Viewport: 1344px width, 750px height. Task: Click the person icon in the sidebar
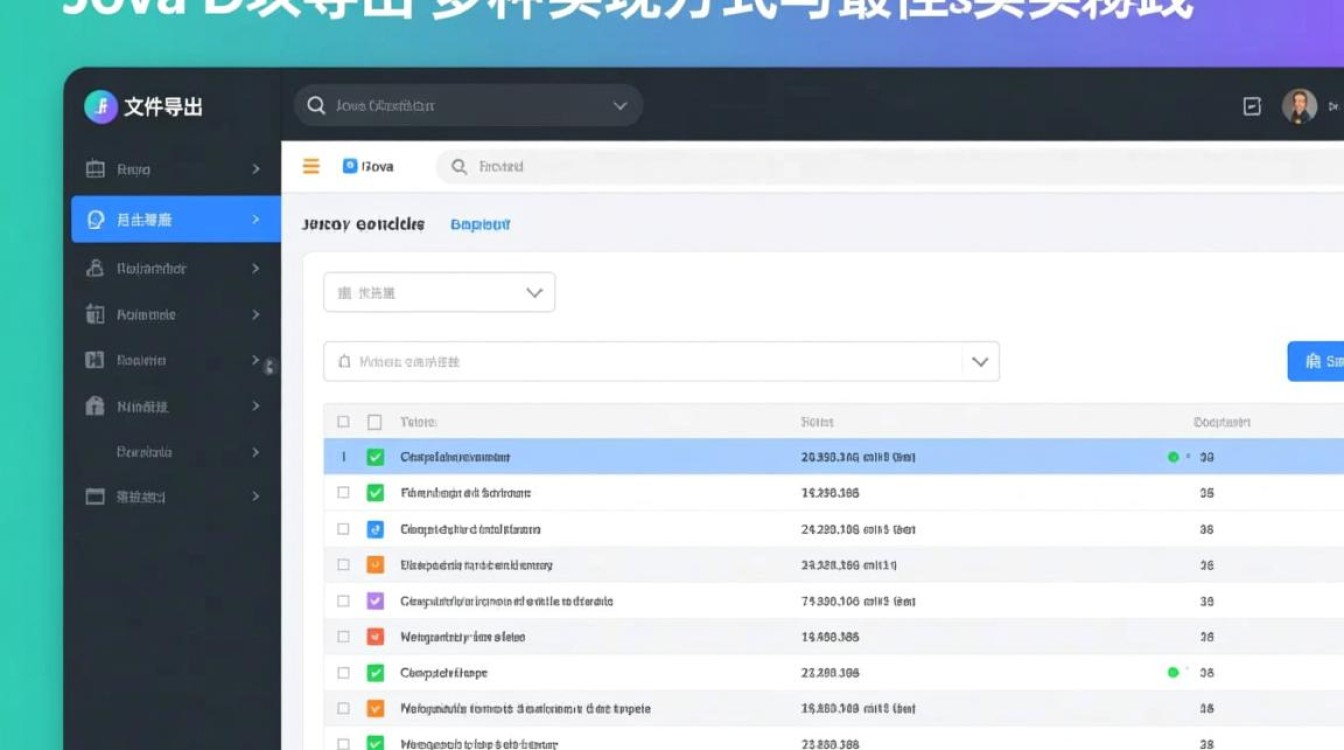coord(94,267)
